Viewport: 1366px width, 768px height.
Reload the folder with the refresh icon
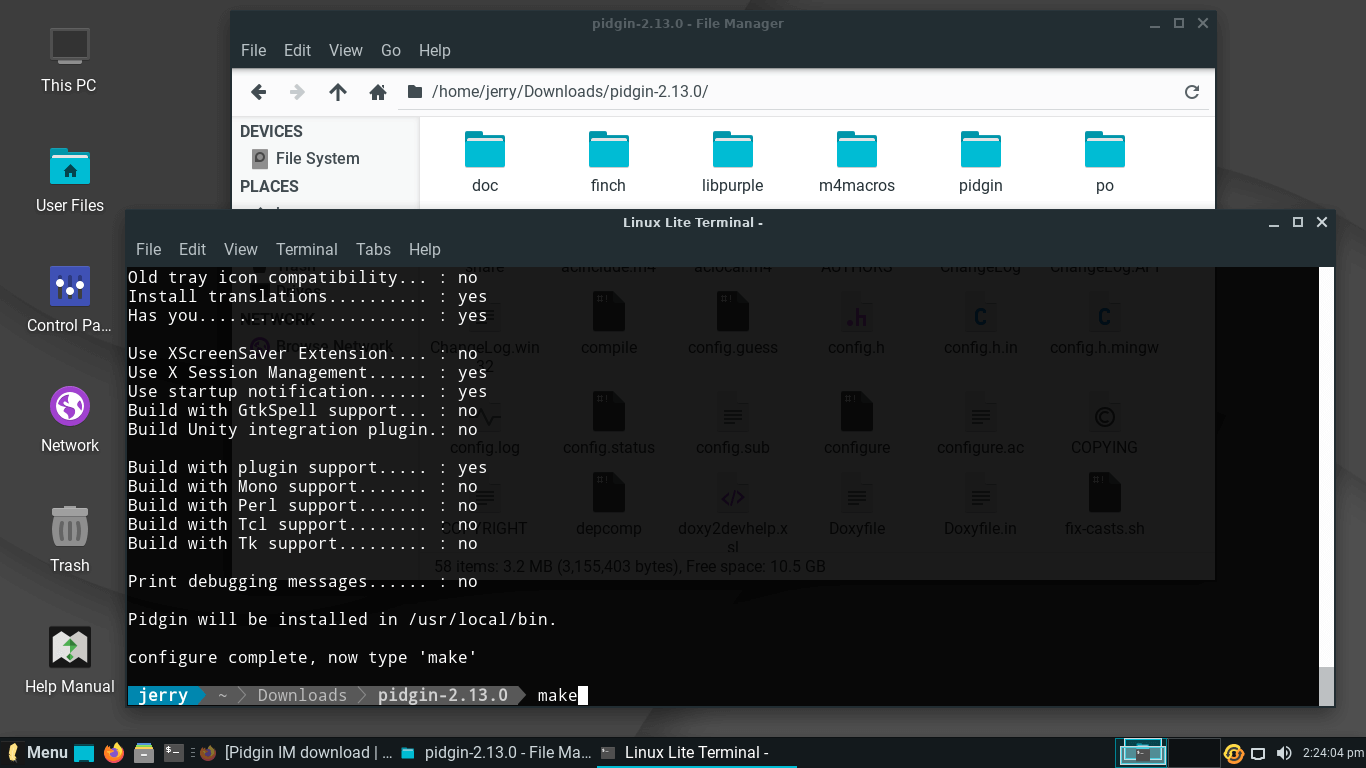pos(1191,92)
